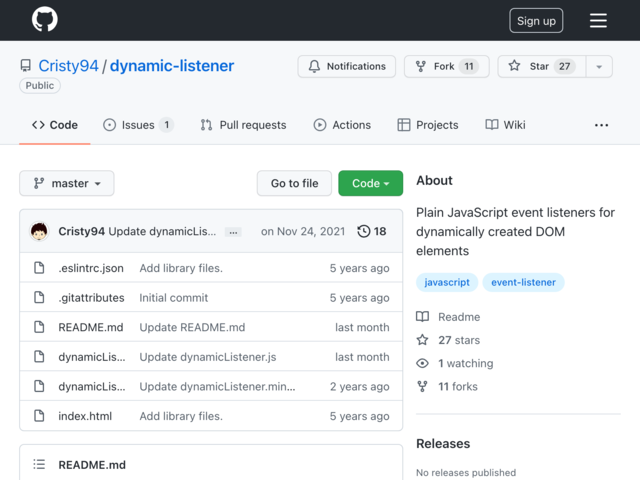Open the 'Initial commit' commit message
640x480 pixels.
173,298
